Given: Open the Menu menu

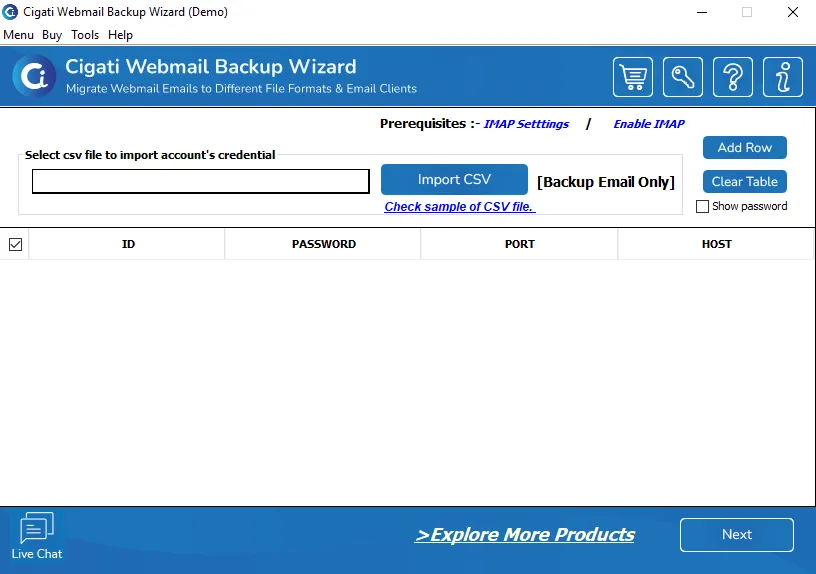Looking at the screenshot, I should click(18, 35).
